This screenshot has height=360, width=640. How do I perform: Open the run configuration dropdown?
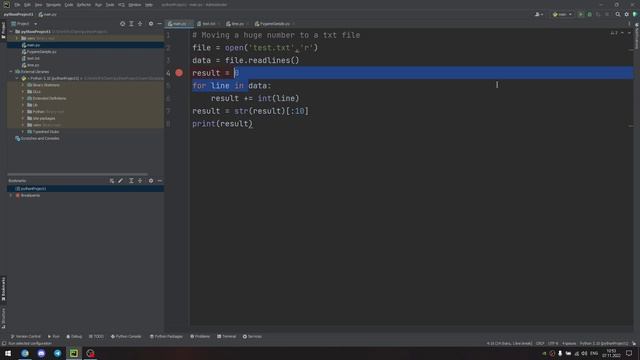click(562, 14)
